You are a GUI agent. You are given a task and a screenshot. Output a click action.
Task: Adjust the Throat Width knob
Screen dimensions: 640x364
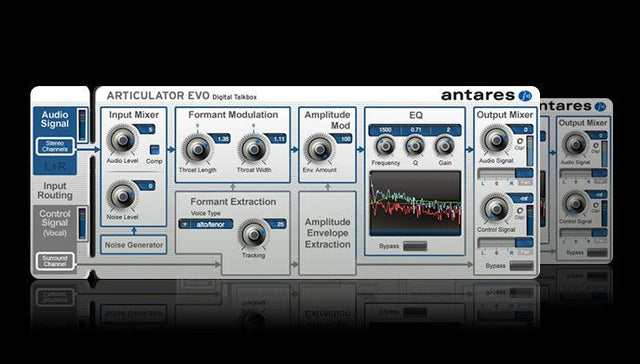(x=254, y=149)
